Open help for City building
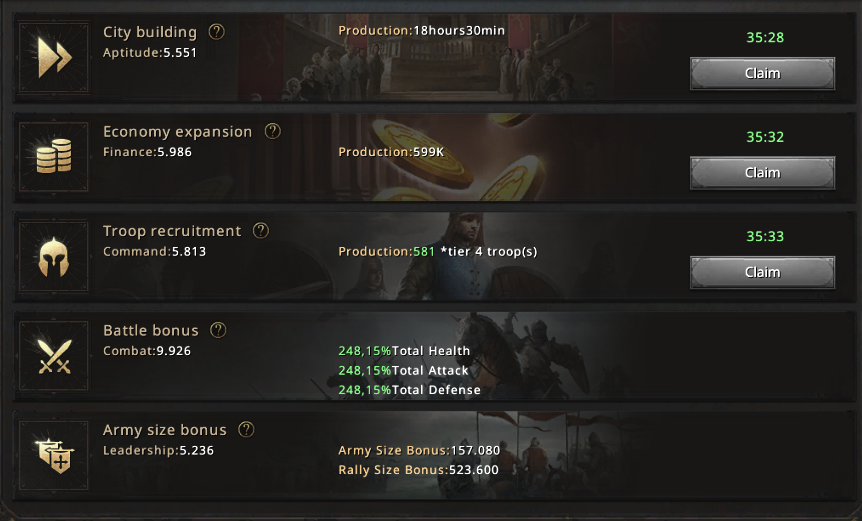 pos(217,32)
